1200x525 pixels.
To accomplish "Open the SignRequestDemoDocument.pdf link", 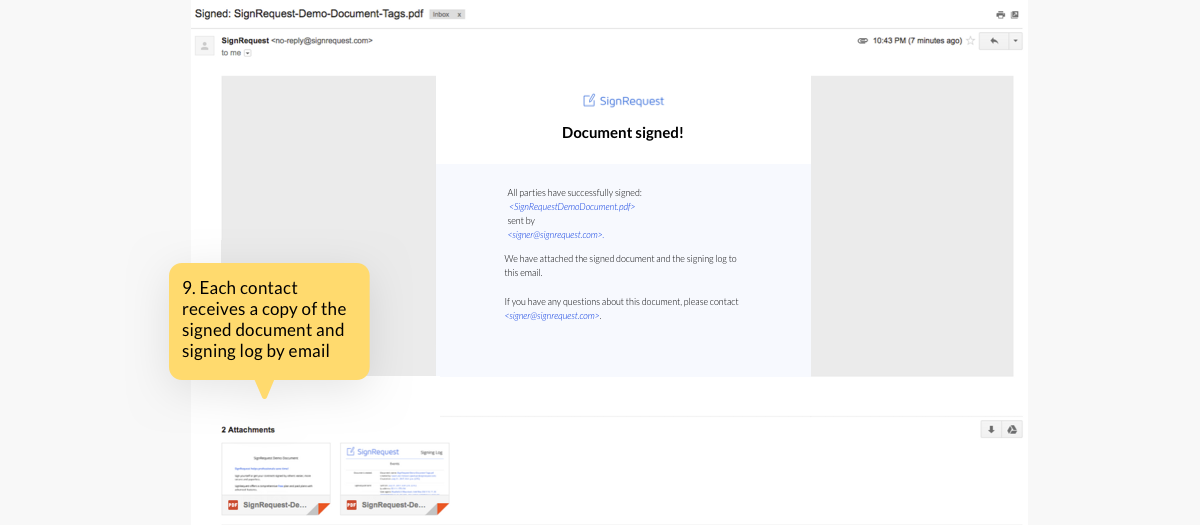I will (x=572, y=207).
